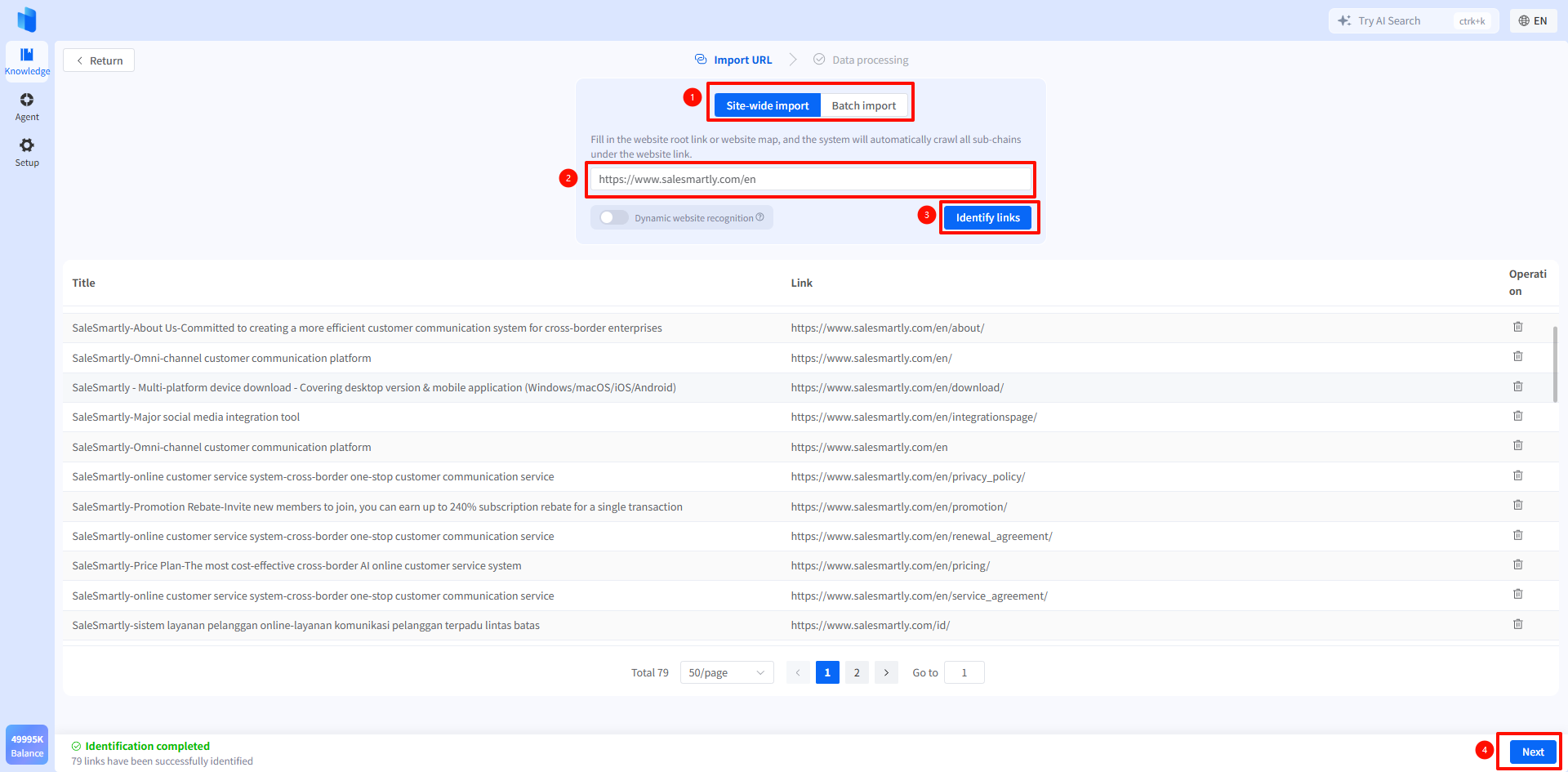Click the Operation column header
The height and width of the screenshot is (772, 1568).
[x=1527, y=283]
